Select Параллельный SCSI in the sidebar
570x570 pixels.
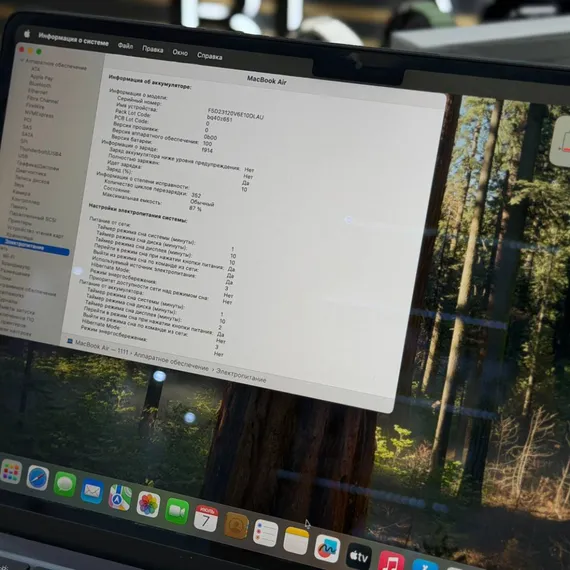coord(32,216)
